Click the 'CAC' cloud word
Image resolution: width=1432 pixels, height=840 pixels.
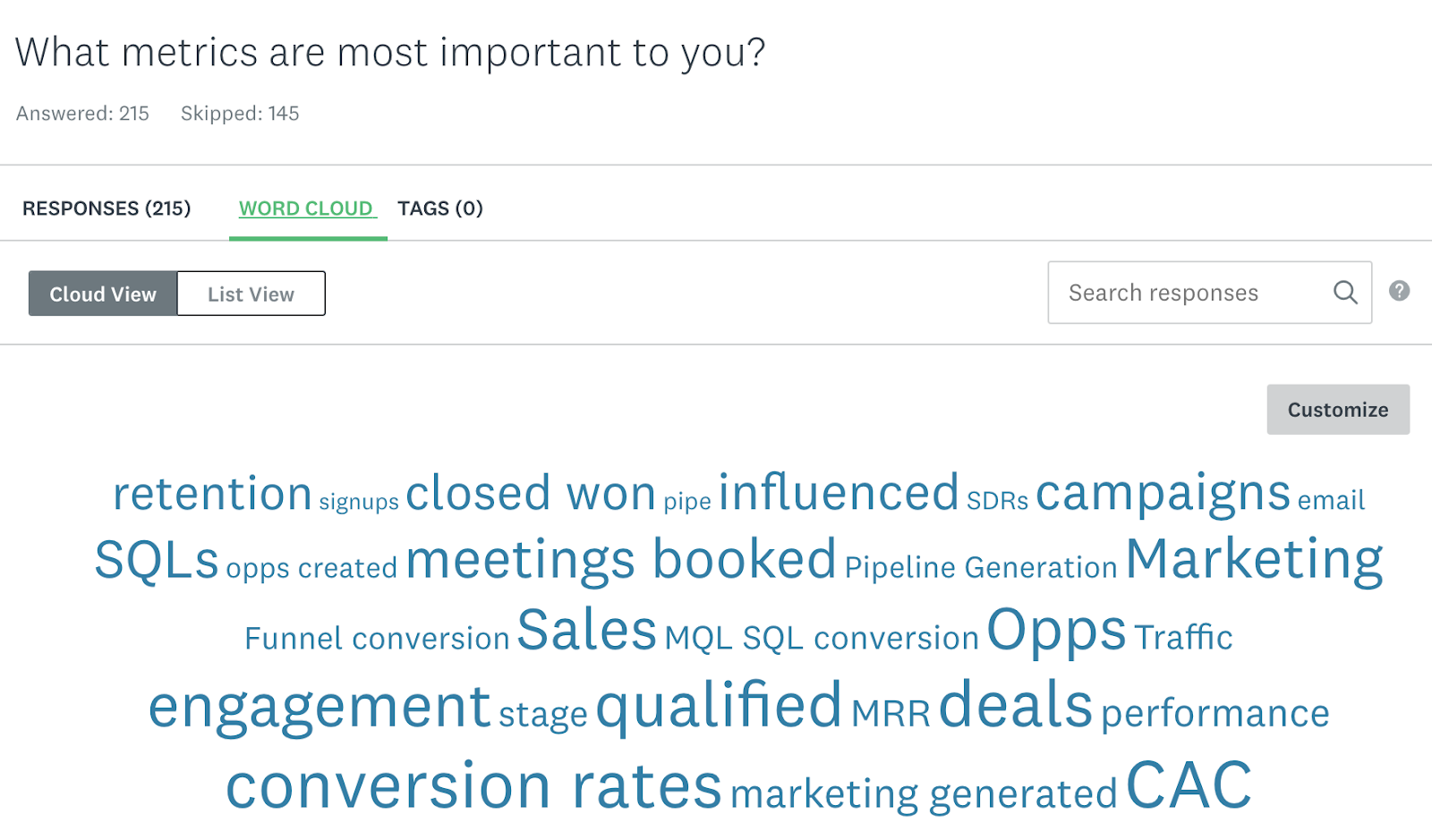[x=1189, y=785]
